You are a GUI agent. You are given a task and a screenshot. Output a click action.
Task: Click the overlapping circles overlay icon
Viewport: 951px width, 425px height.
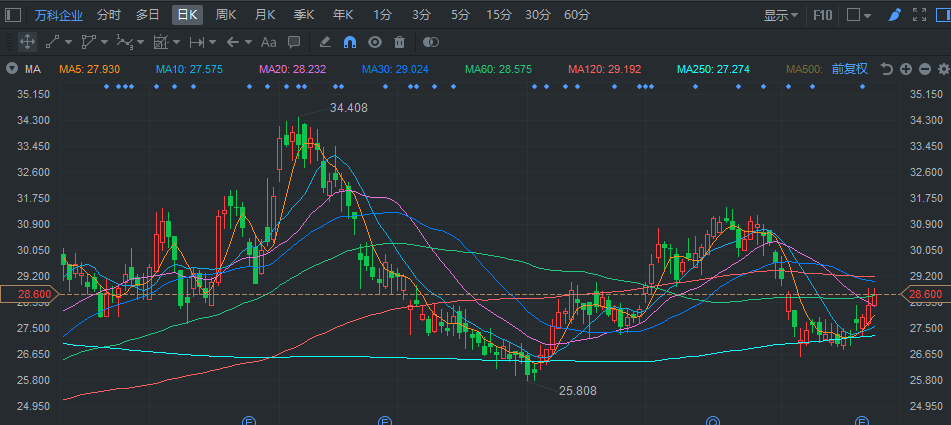[431, 42]
